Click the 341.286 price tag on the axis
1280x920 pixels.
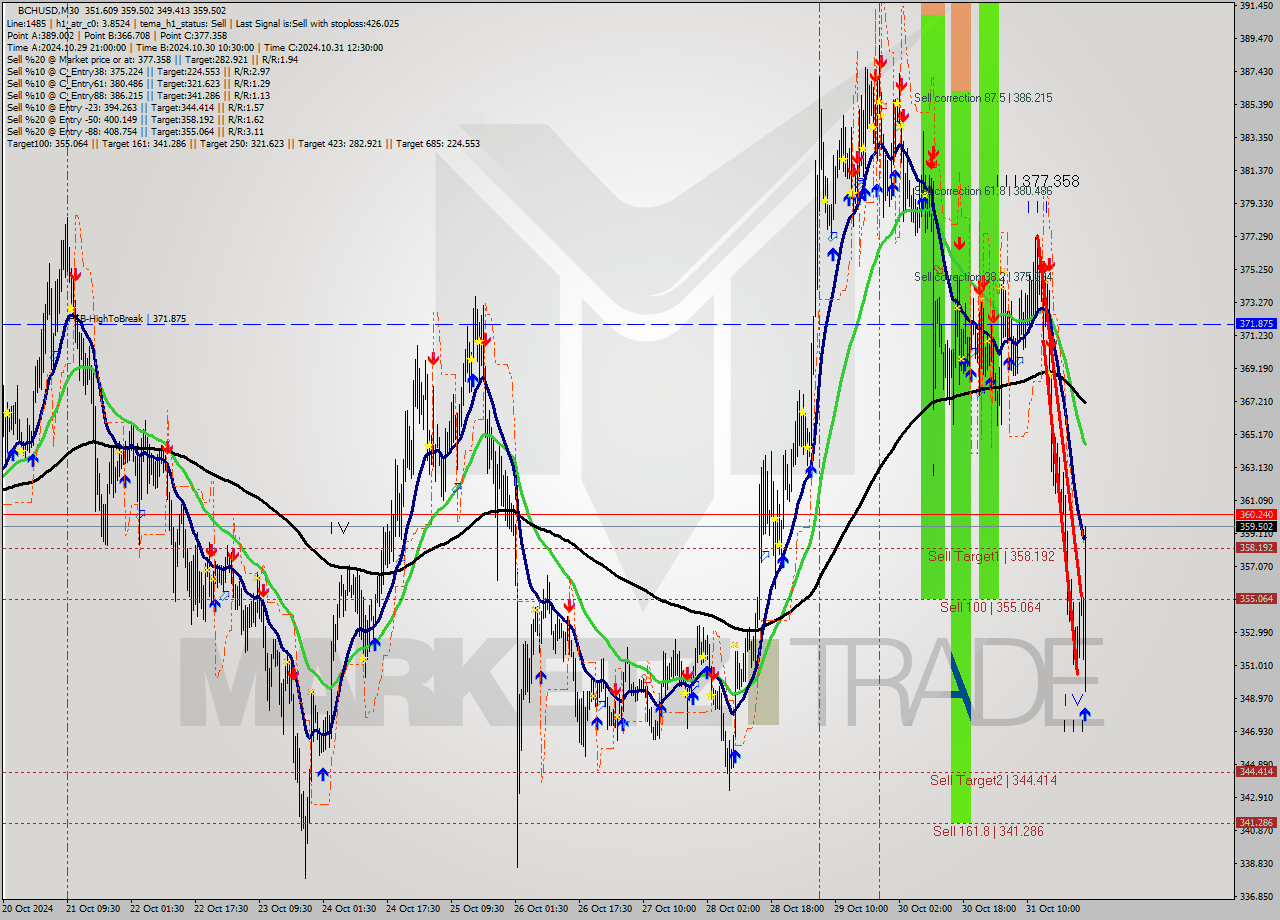point(1256,822)
